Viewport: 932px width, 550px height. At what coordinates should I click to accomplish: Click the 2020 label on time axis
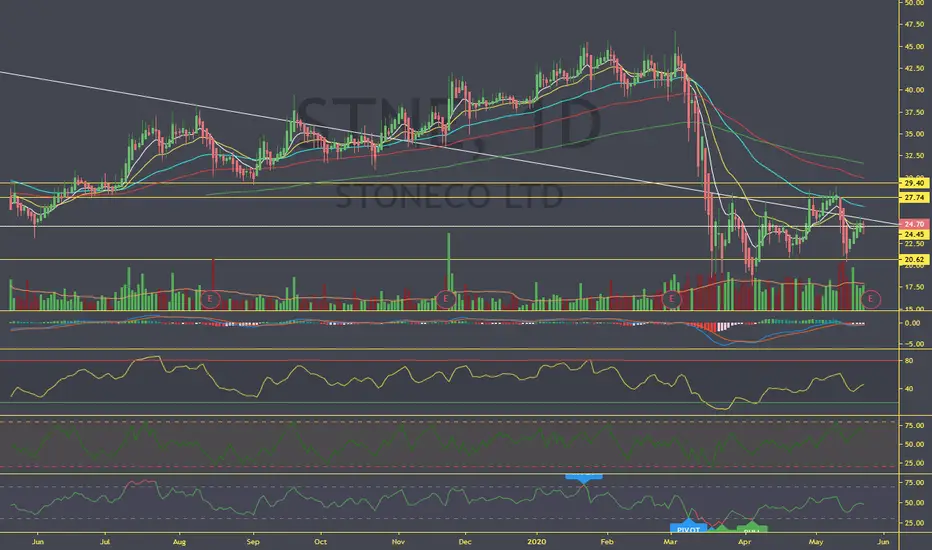[x=537, y=542]
